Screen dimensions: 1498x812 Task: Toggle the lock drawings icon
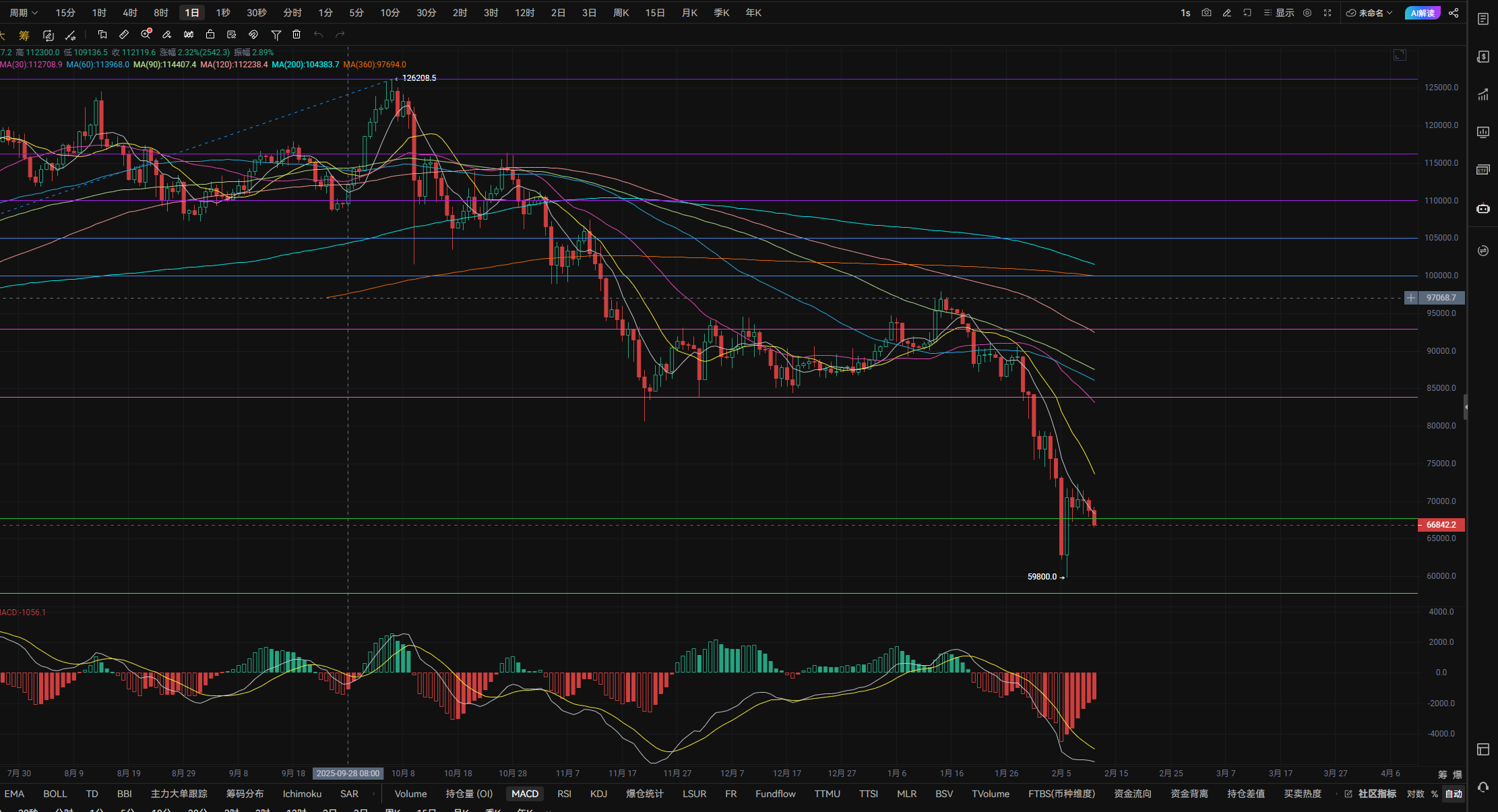pos(210,34)
